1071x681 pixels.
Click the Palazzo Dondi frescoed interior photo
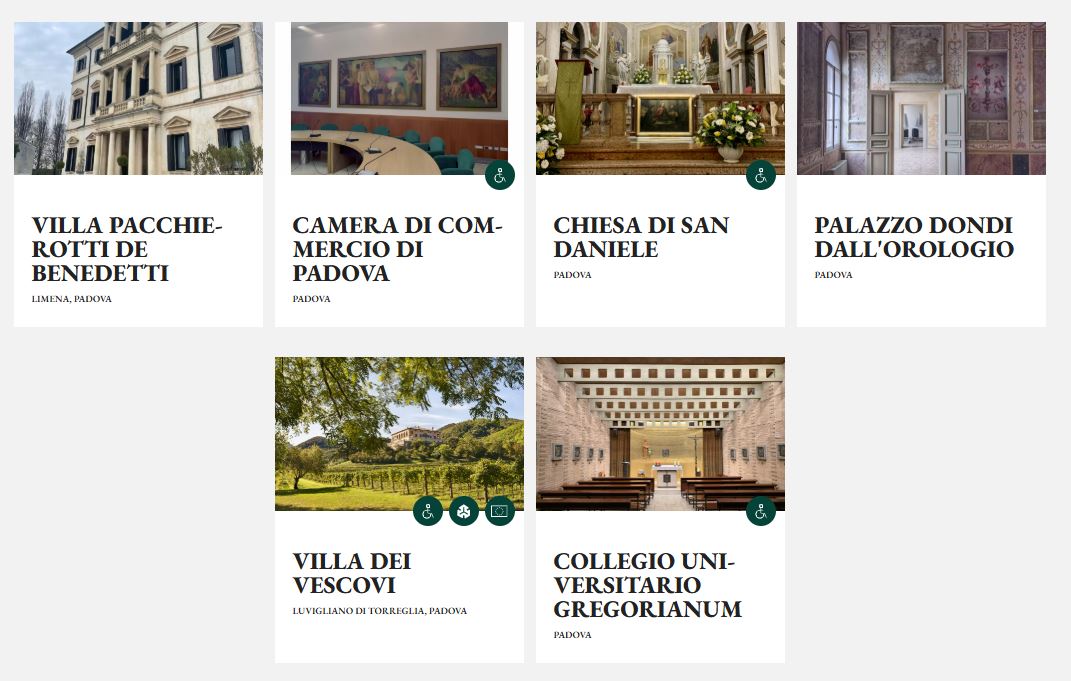(921, 98)
